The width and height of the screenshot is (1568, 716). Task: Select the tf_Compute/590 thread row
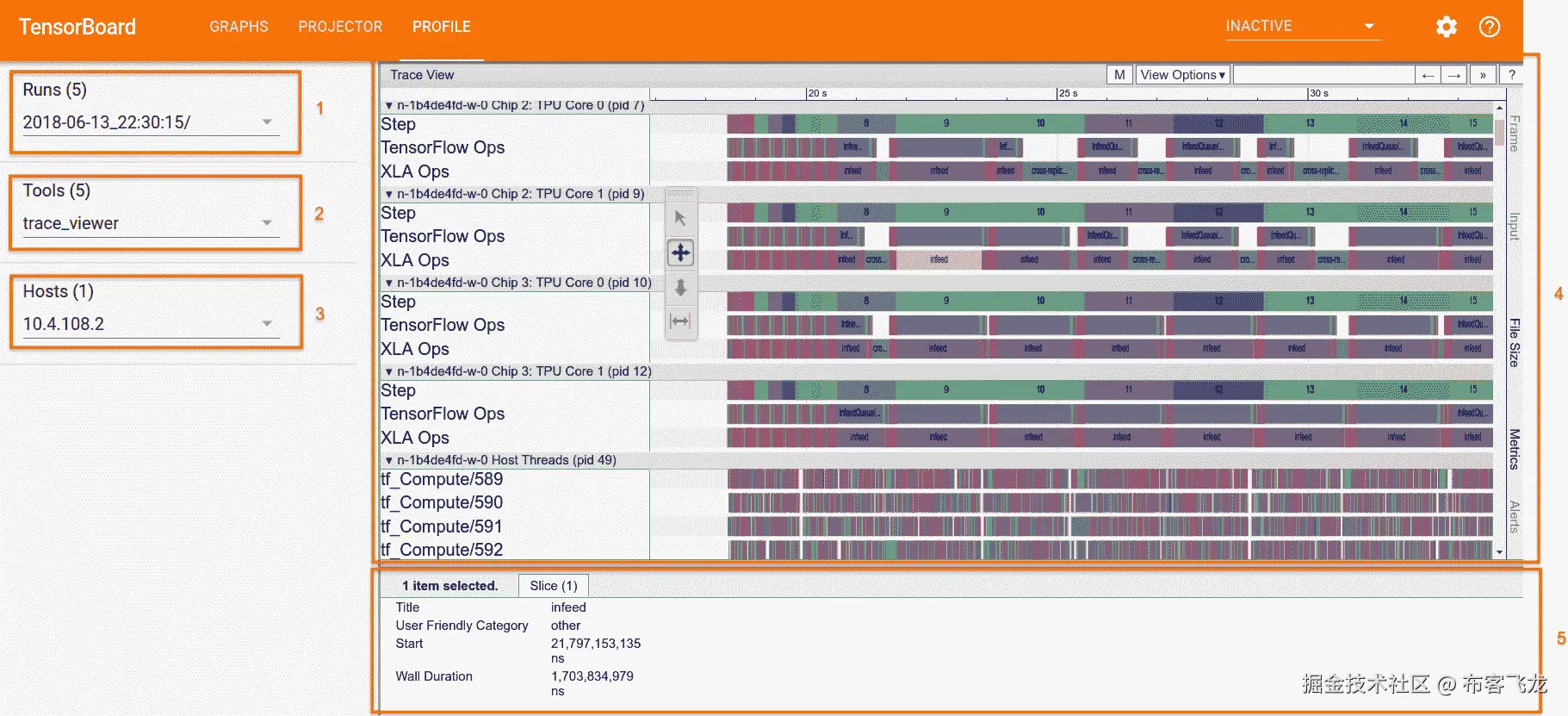tap(442, 502)
